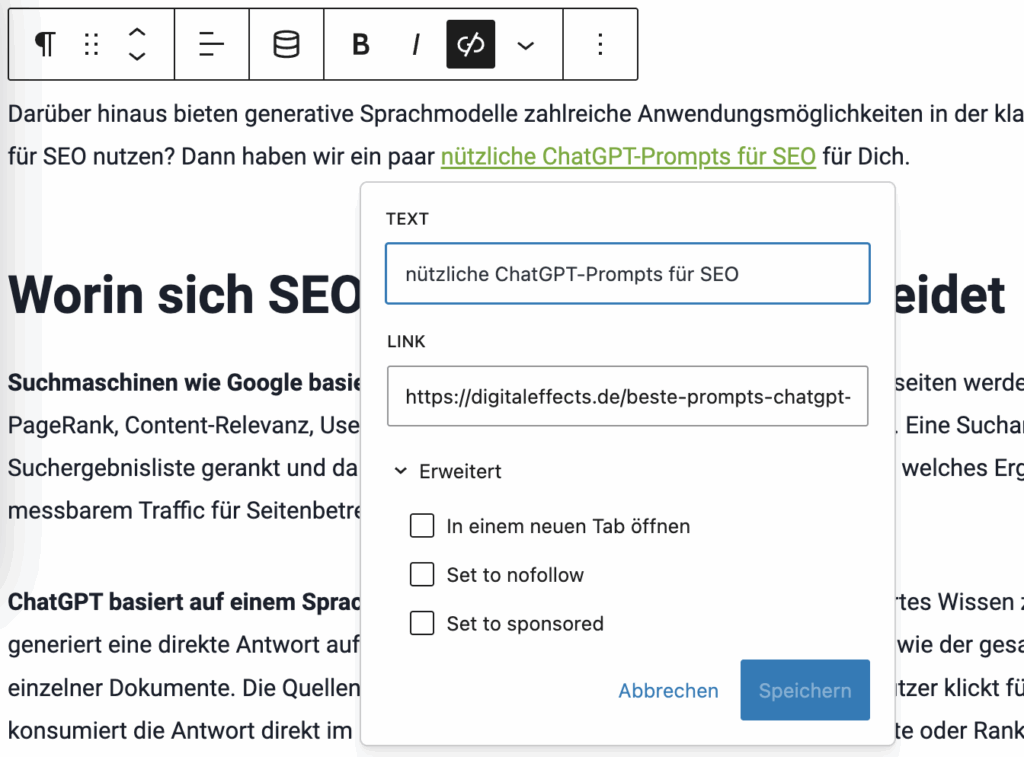Click the Abbrechen button
1024x757 pixels.
[668, 691]
